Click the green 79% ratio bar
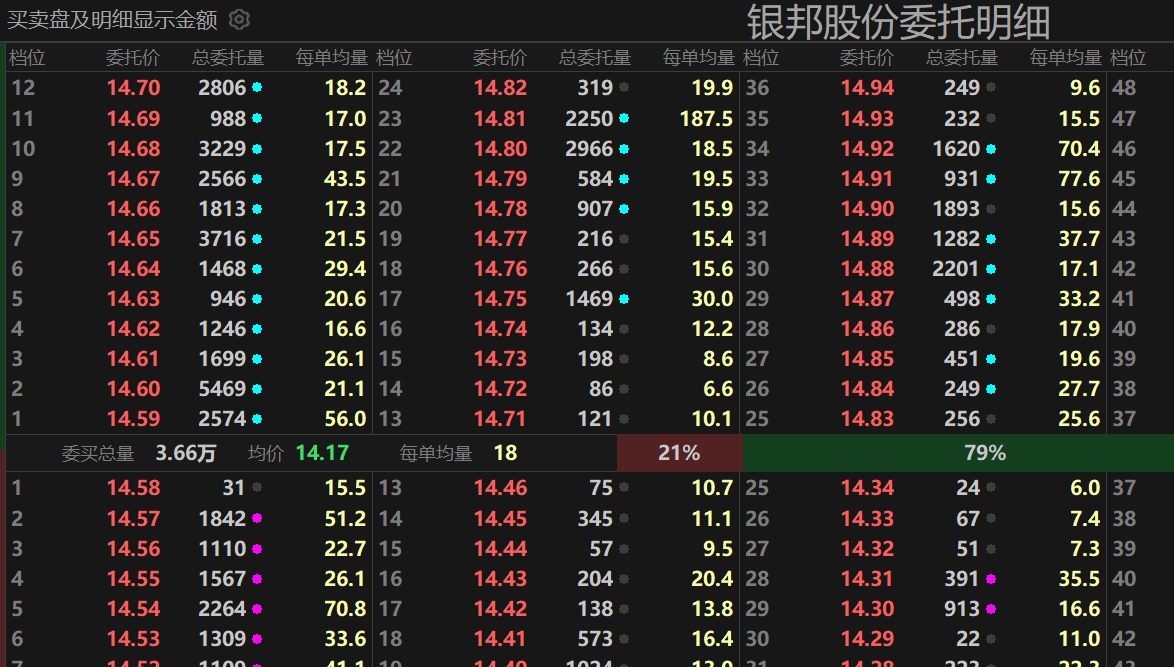This screenshot has height=667, width=1174. click(958, 453)
